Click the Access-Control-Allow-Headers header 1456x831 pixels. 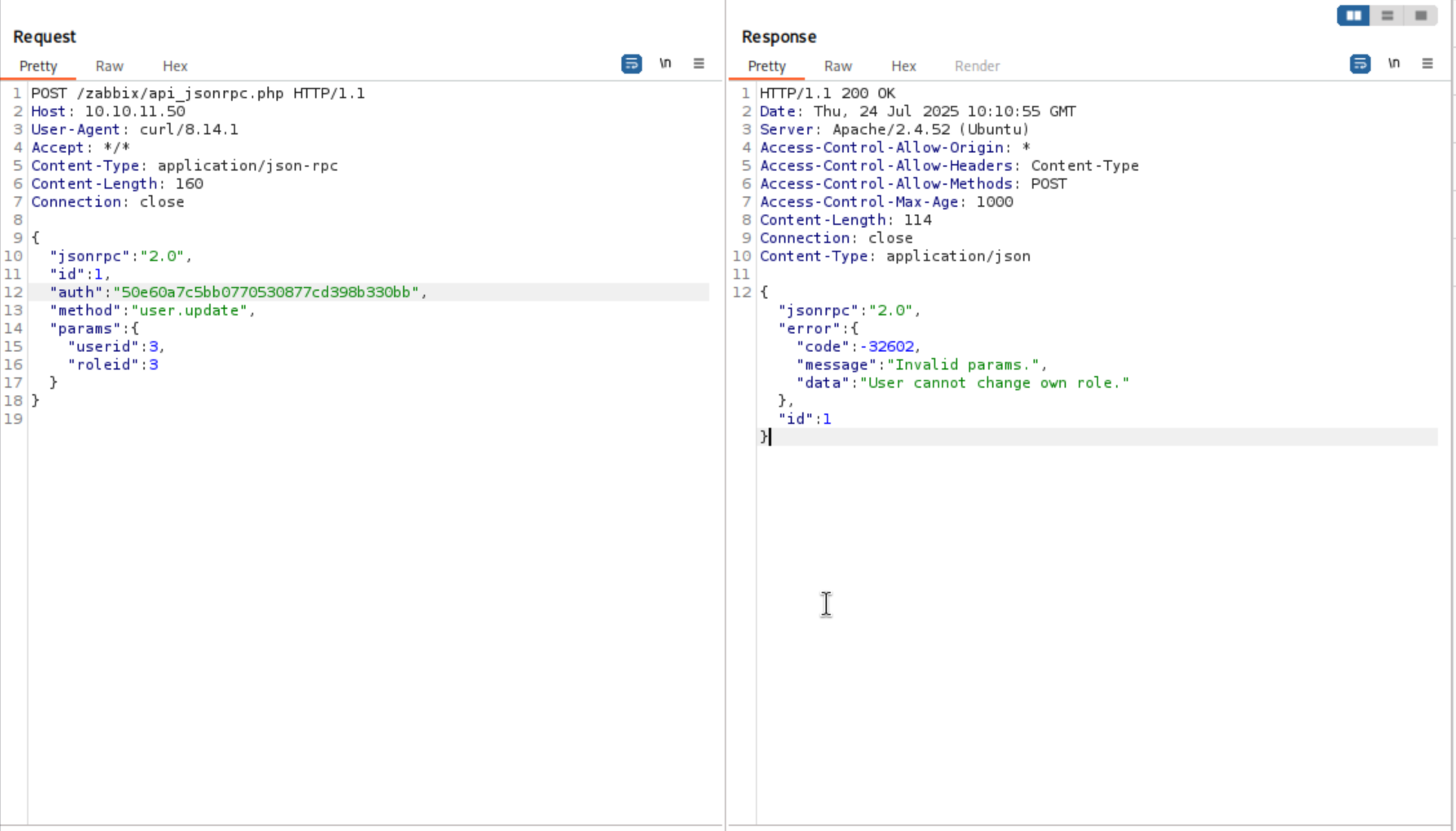coord(949,165)
